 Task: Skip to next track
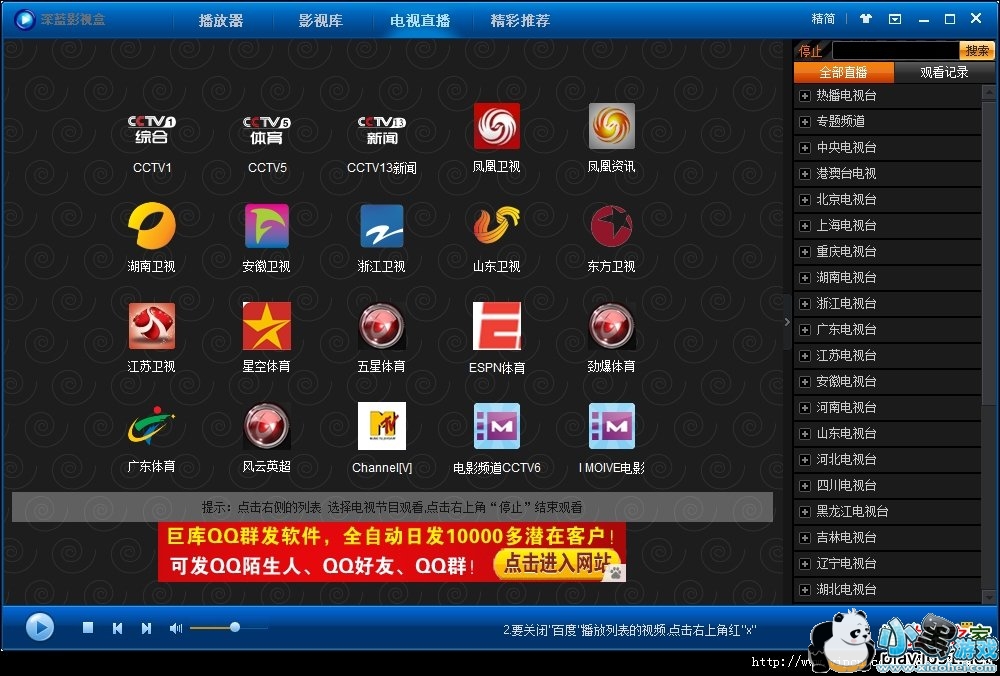[147, 628]
